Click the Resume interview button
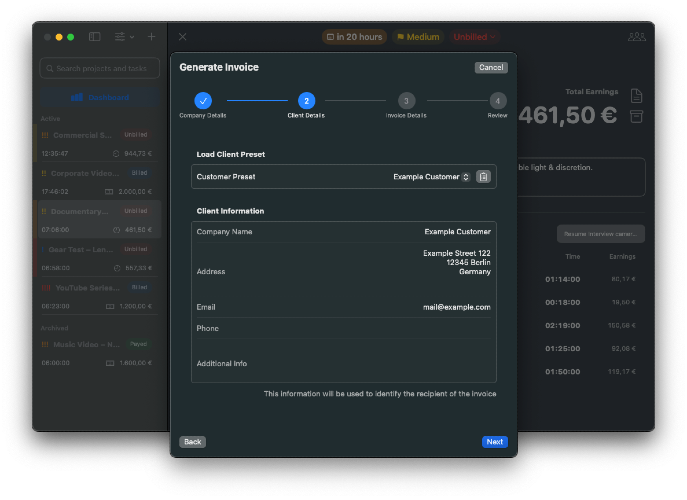Viewport: 687px width, 500px height. tap(601, 234)
